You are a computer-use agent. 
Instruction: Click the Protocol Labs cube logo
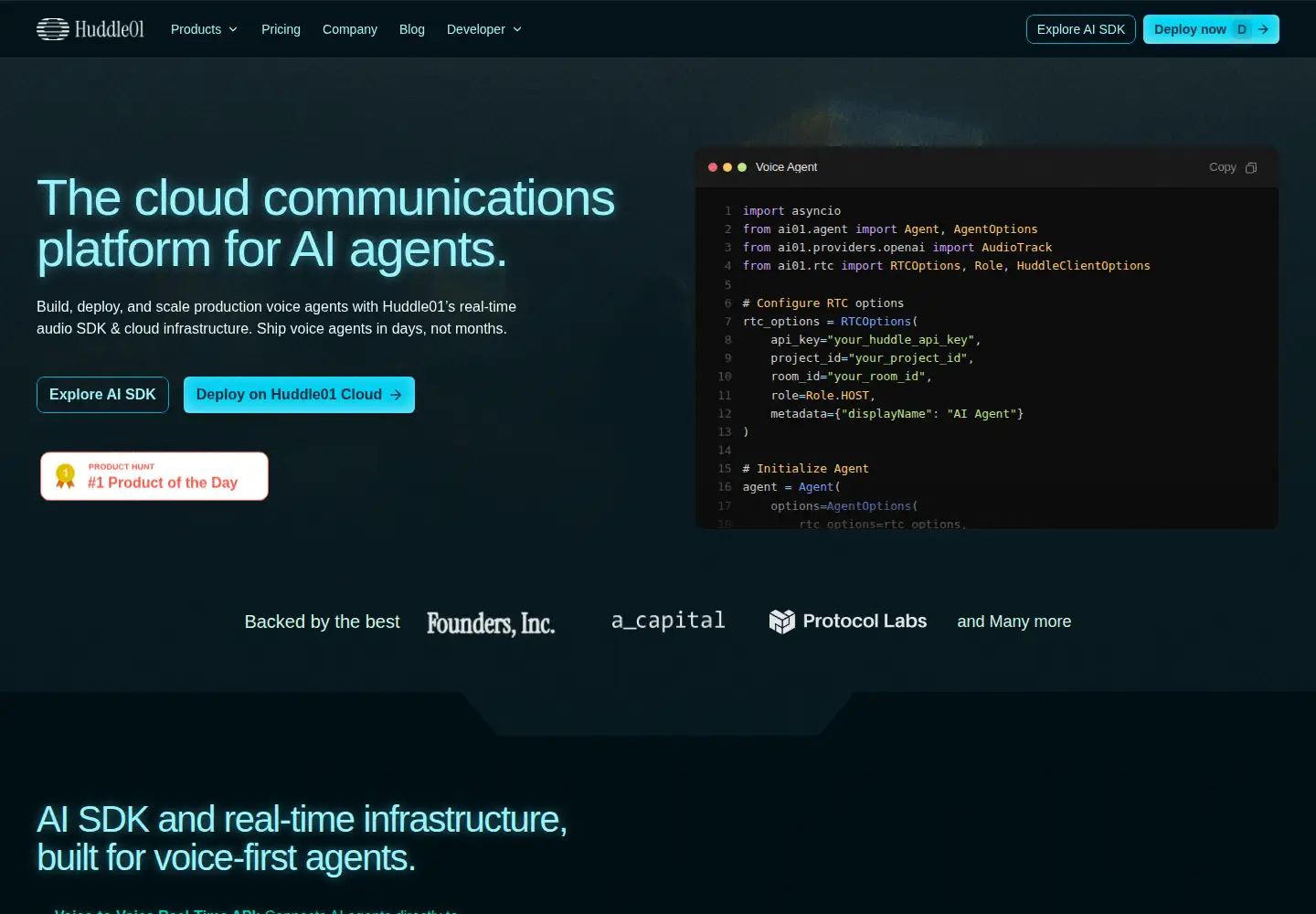pos(782,622)
